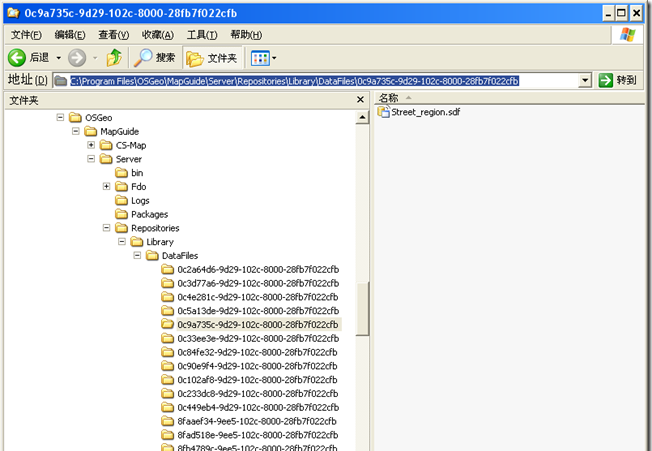Select folder 0c84fe32-9d29-102c-8000-28fb7f022cfb

[x=257, y=352]
